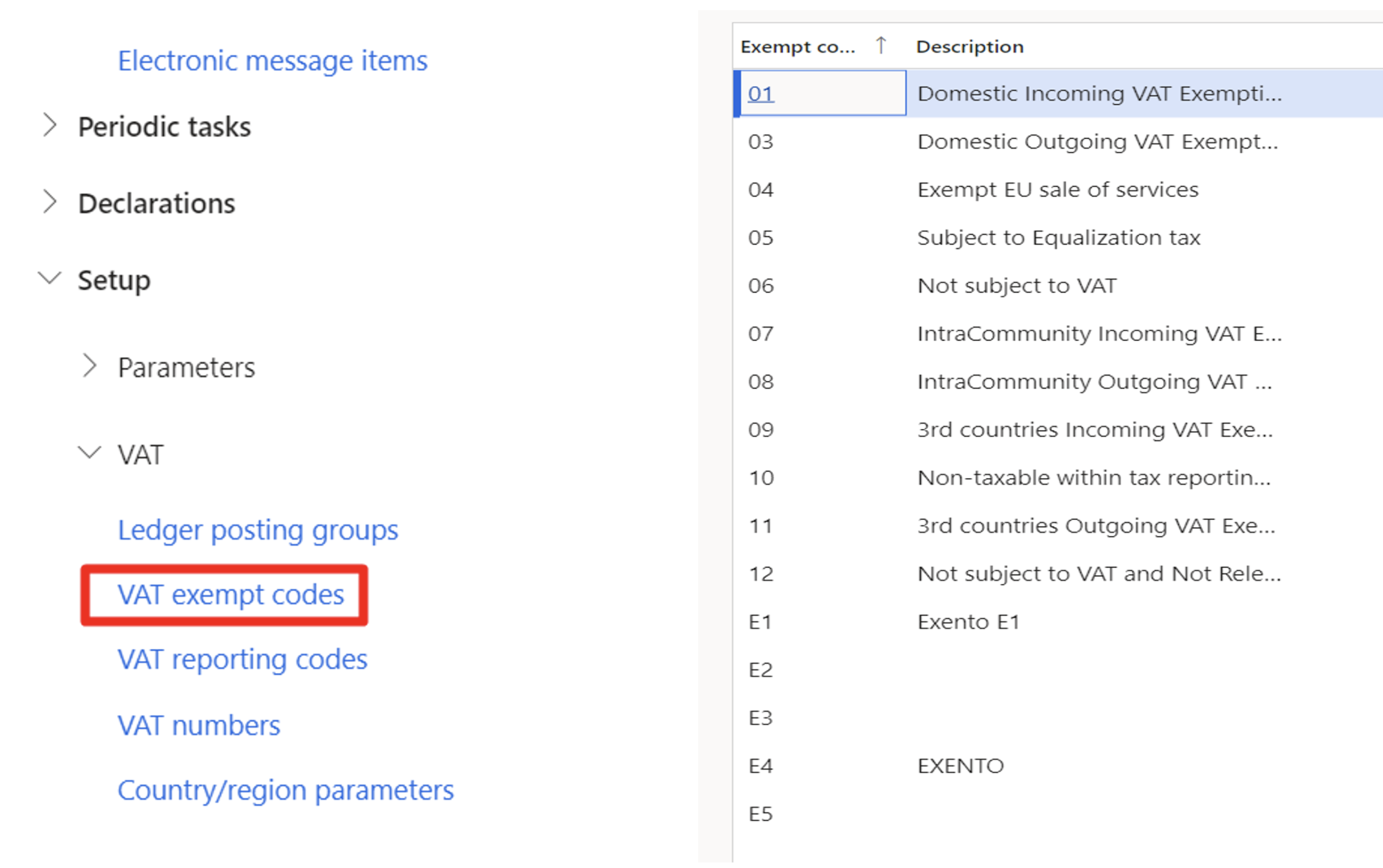1383x868 pixels.
Task: Click the empty description of E2
Action: [1144, 670]
